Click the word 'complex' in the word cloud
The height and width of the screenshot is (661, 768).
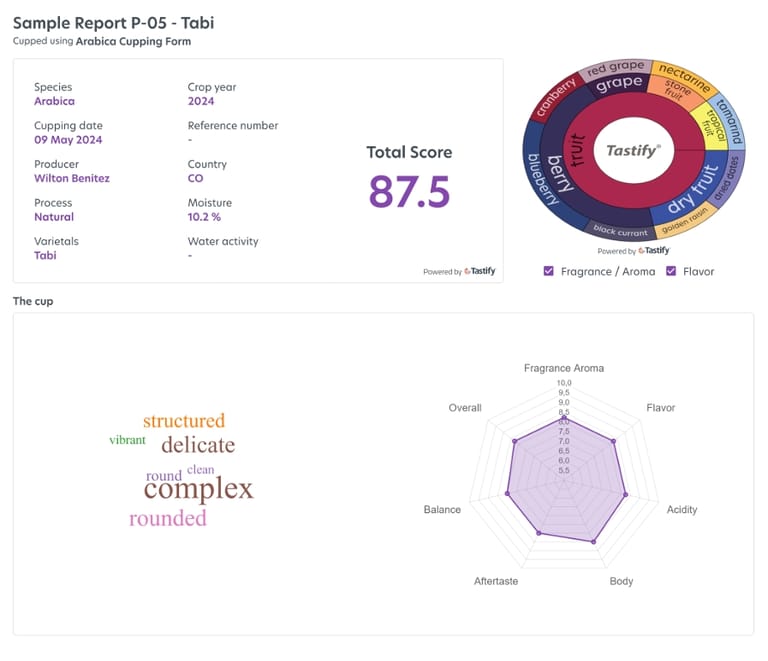[198, 489]
